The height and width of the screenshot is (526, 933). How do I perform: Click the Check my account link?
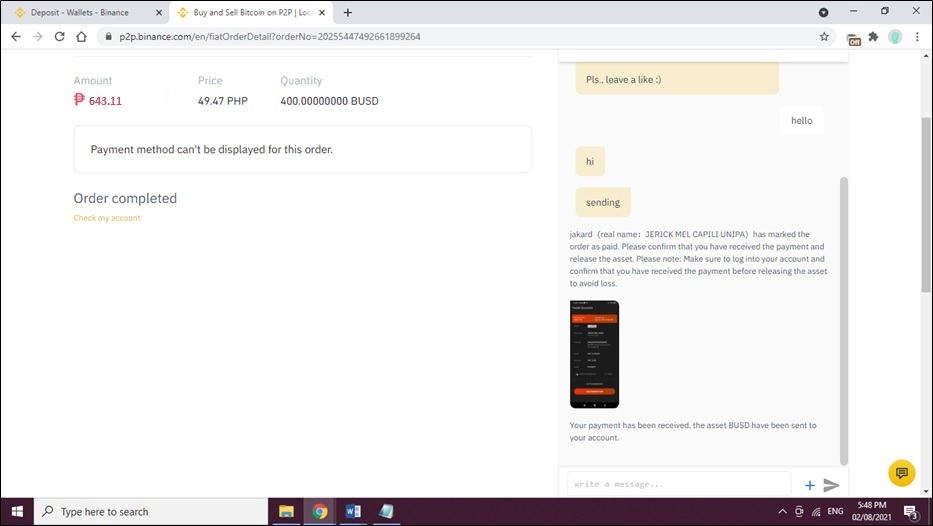(107, 218)
